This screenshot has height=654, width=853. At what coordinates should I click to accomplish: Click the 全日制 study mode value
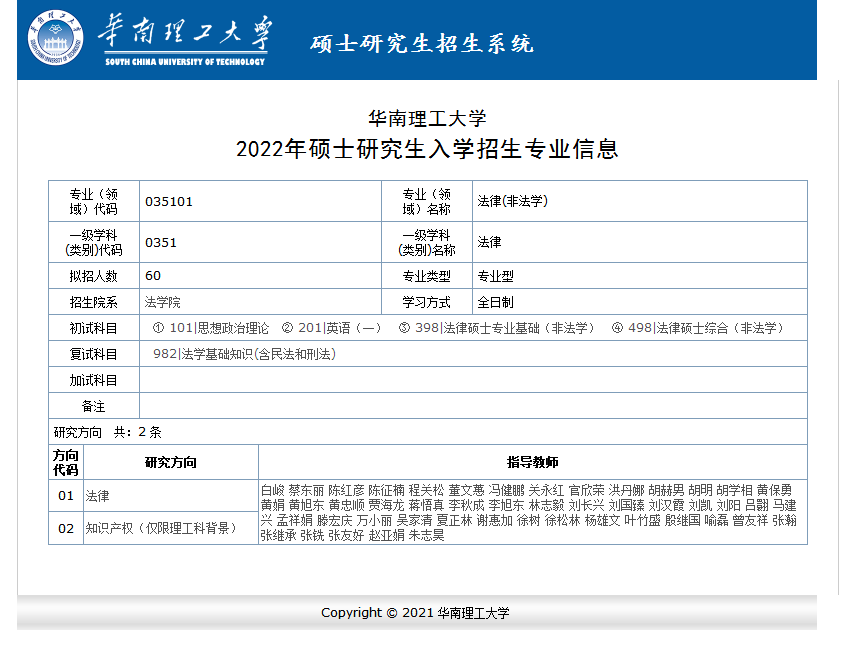495,302
